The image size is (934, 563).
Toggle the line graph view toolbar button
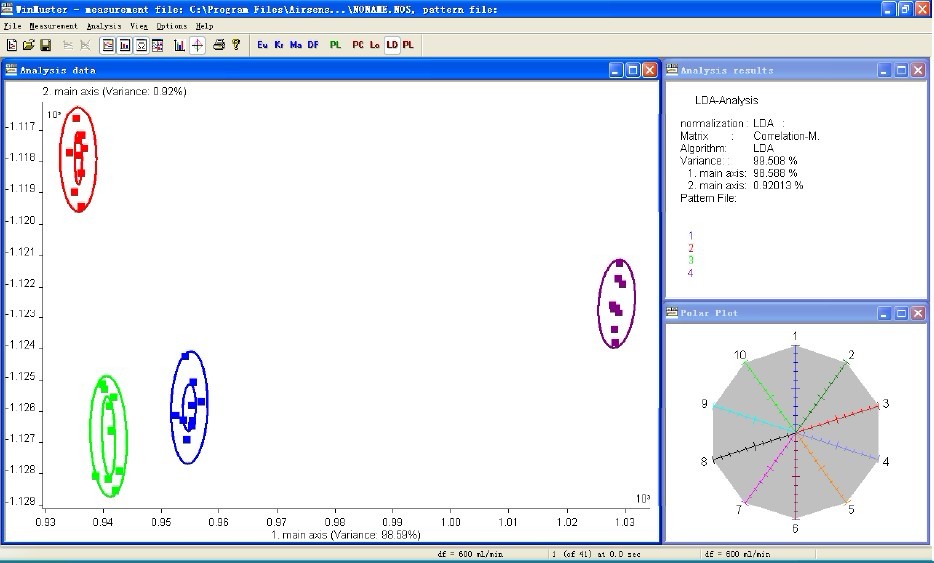[x=108, y=45]
